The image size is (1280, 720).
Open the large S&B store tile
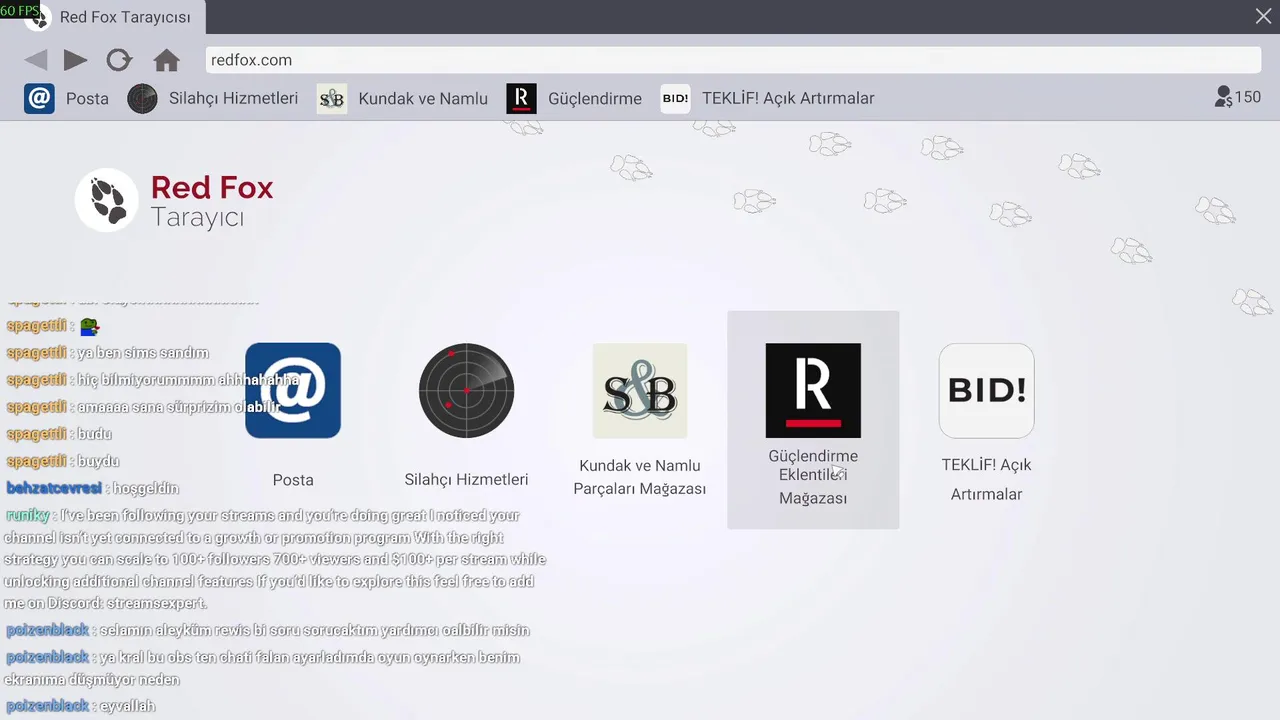pos(640,390)
